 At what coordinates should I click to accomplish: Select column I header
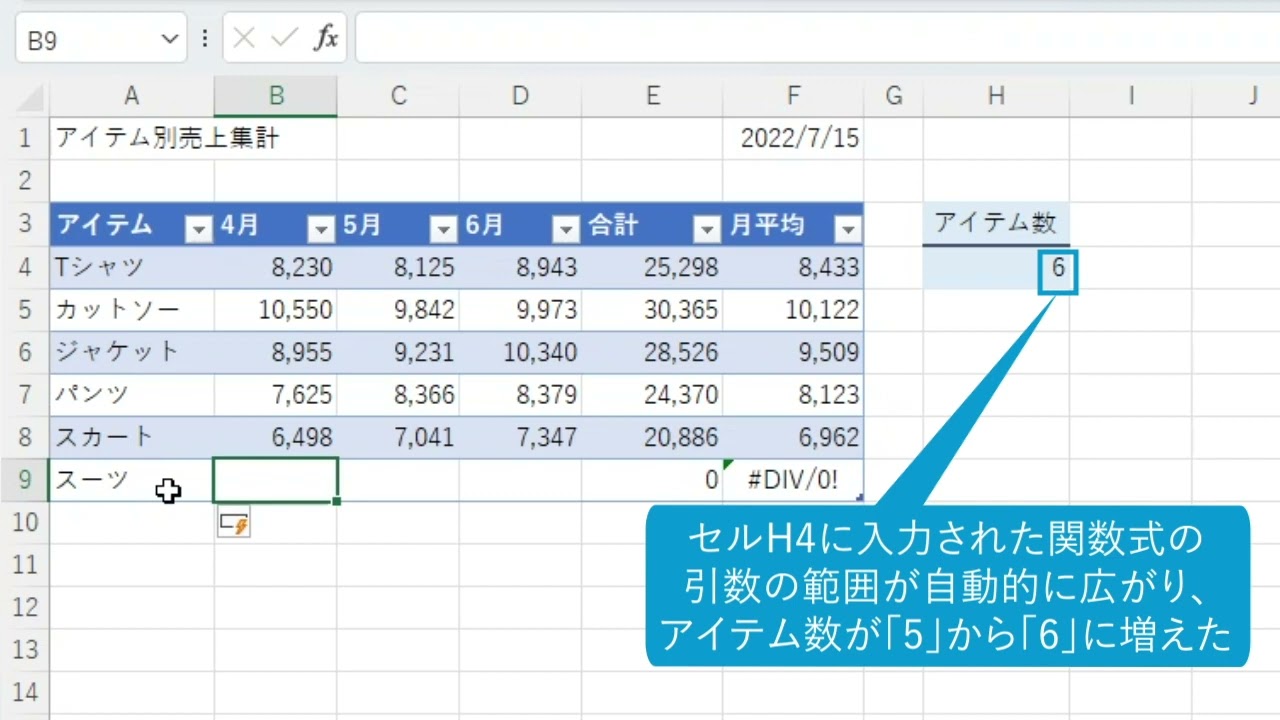[x=1131, y=96]
